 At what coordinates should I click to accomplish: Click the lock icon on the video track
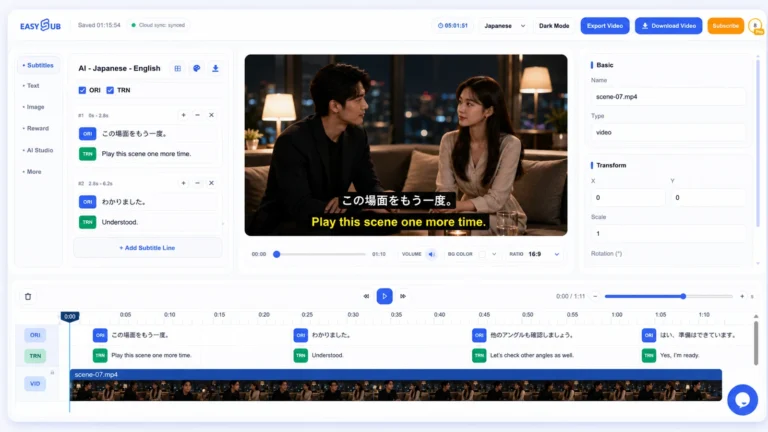pyautogui.click(x=52, y=373)
